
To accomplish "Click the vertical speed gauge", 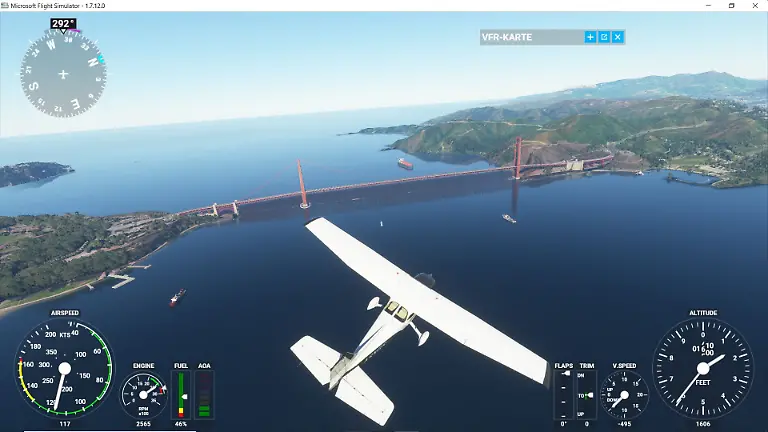I will [625, 395].
